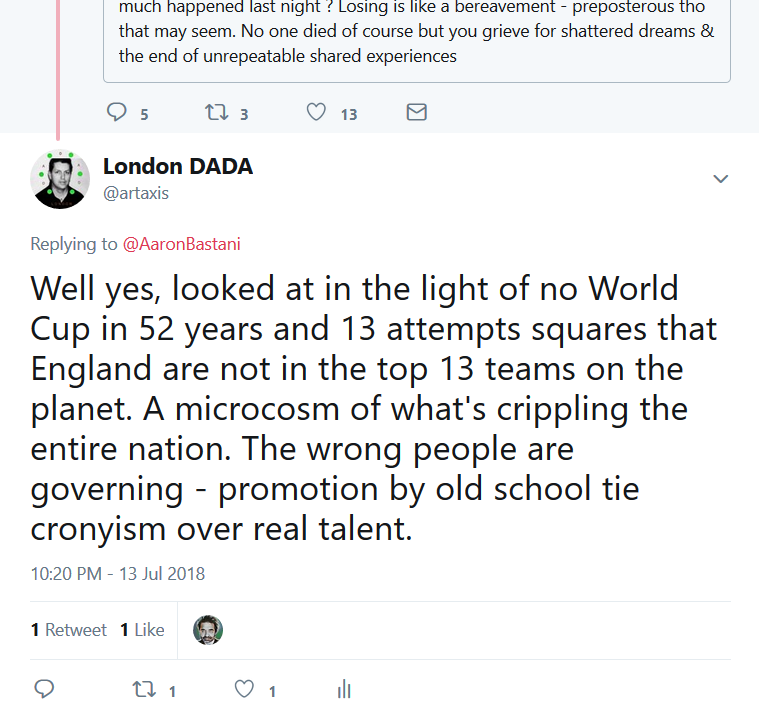This screenshot has width=759, height=706.
Task: Visit the @artaxis handle profile
Action: click(136, 193)
